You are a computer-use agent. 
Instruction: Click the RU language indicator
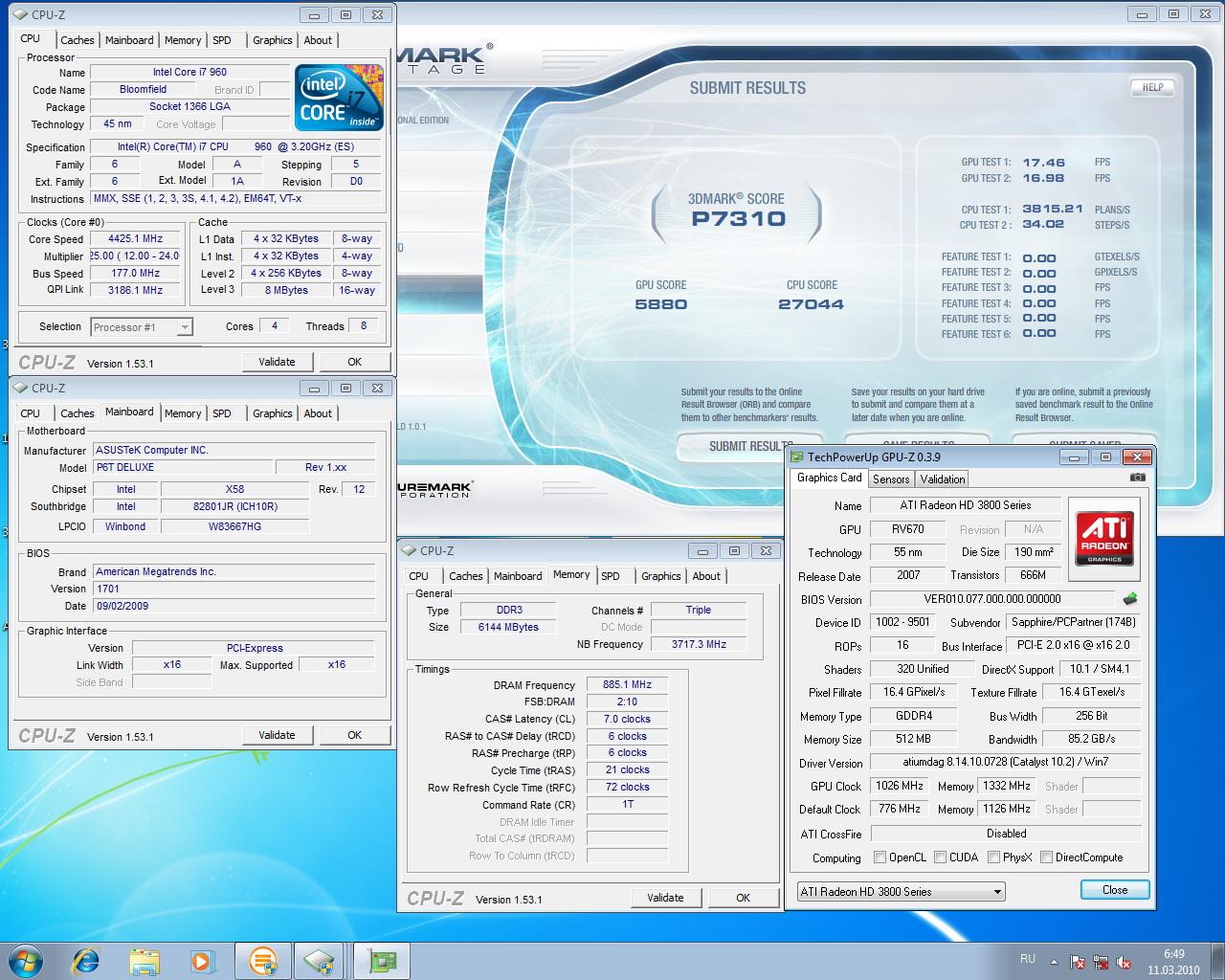pos(1028,959)
